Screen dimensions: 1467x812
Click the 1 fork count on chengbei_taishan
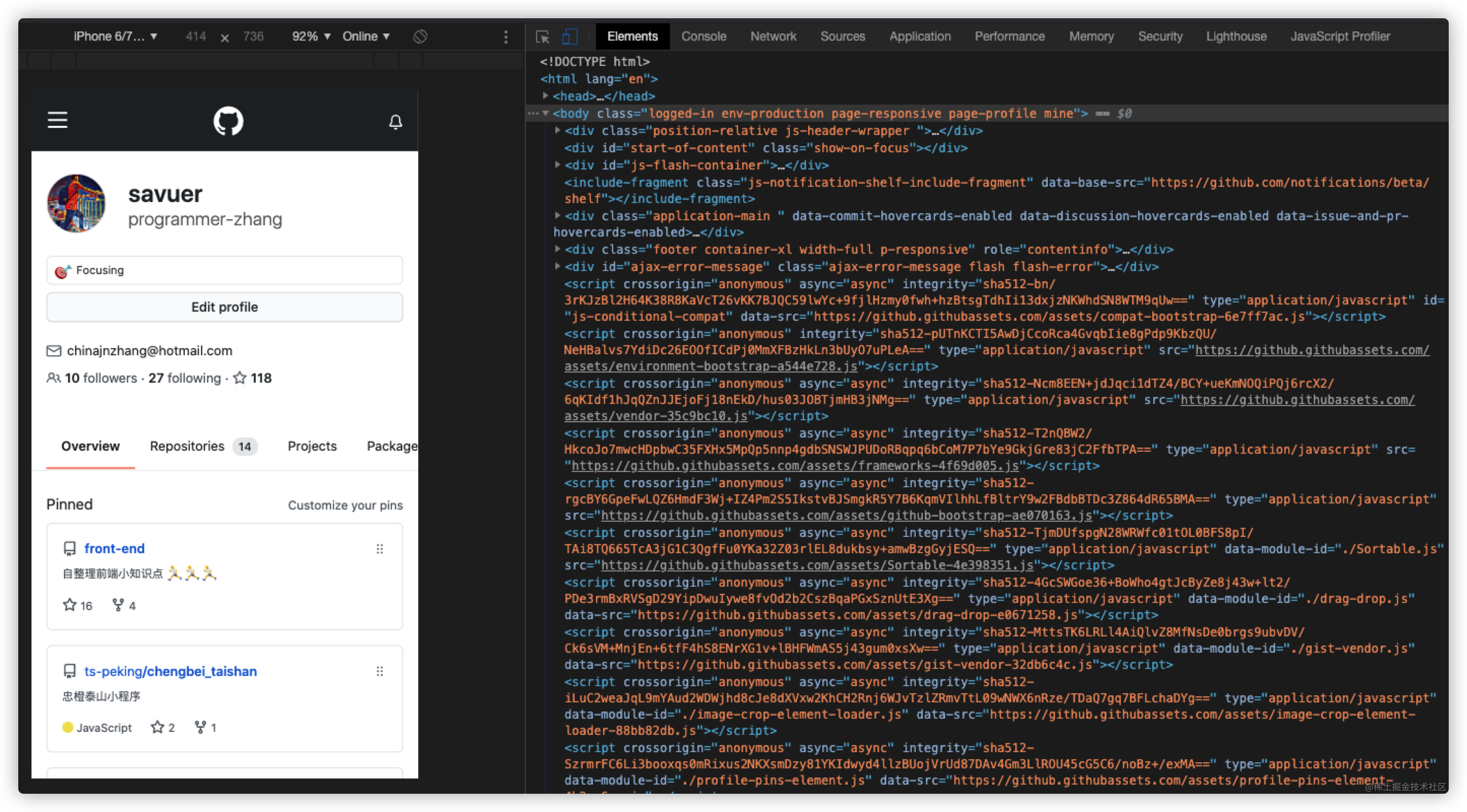click(x=205, y=727)
